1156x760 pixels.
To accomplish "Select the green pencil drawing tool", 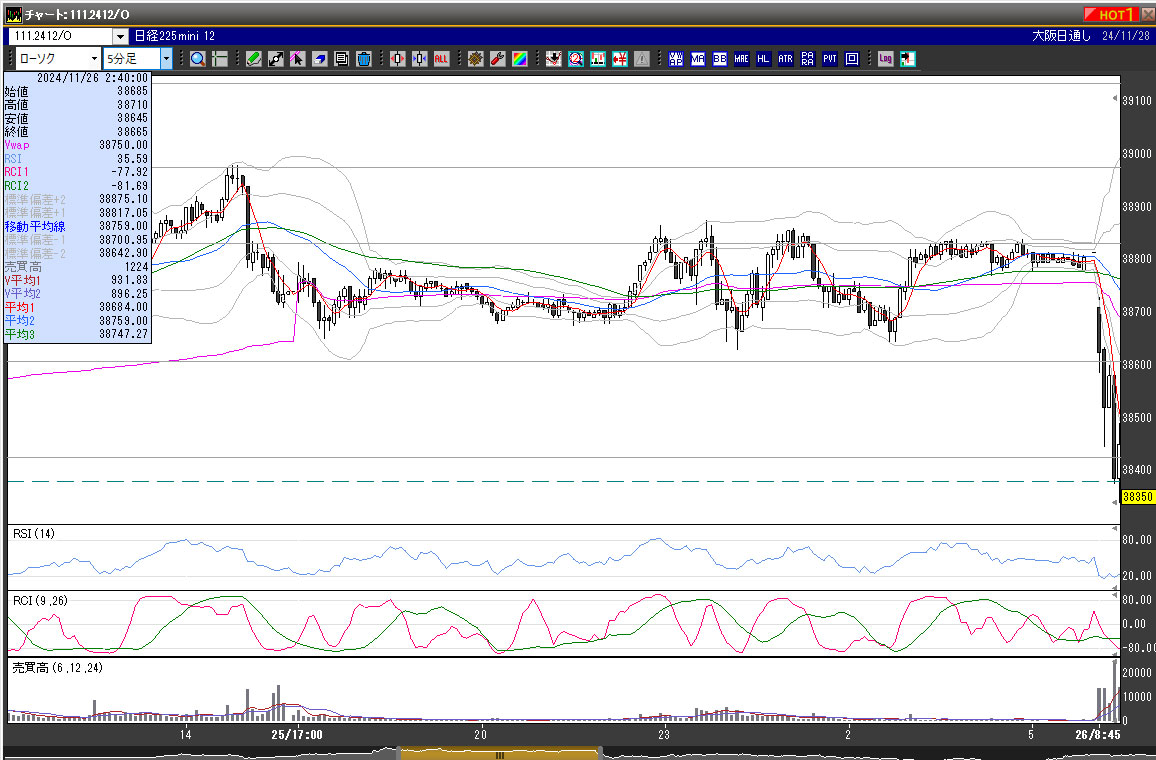I will 254,59.
